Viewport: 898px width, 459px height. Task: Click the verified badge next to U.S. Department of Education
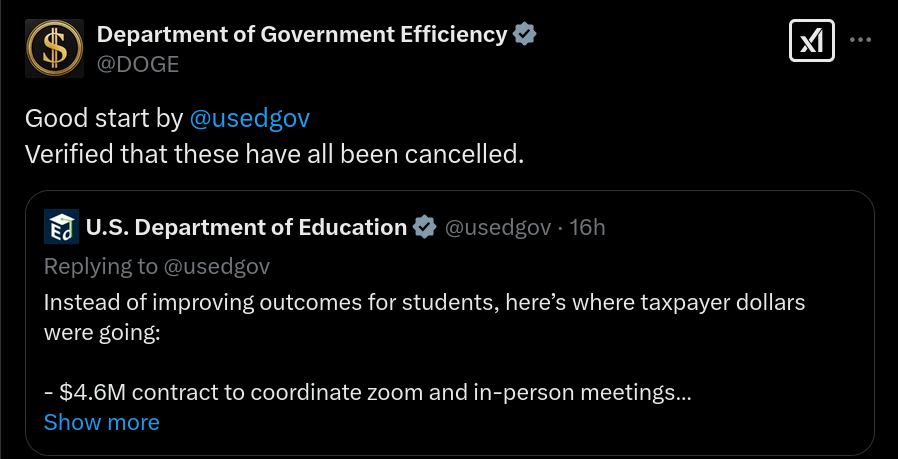tap(424, 227)
